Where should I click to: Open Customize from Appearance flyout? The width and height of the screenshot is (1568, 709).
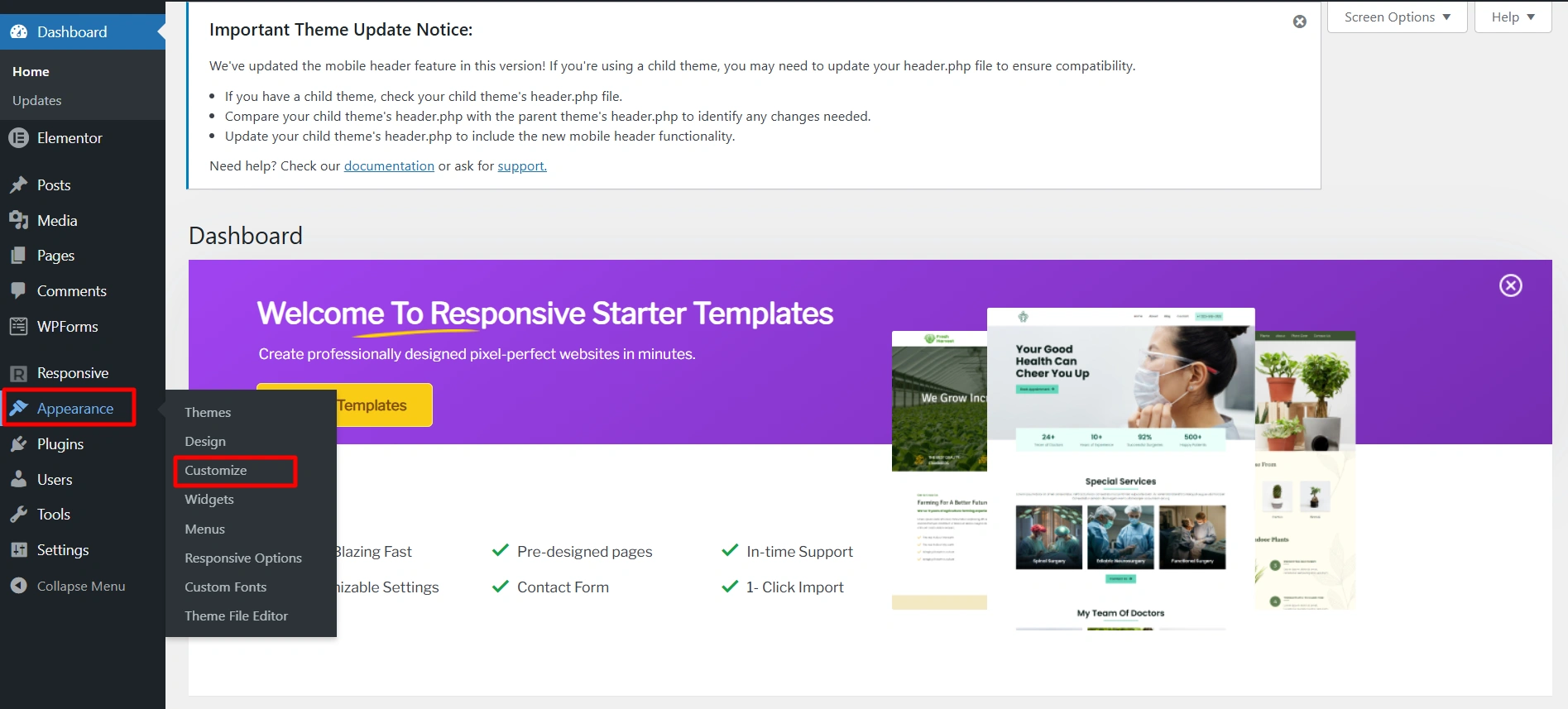click(216, 471)
